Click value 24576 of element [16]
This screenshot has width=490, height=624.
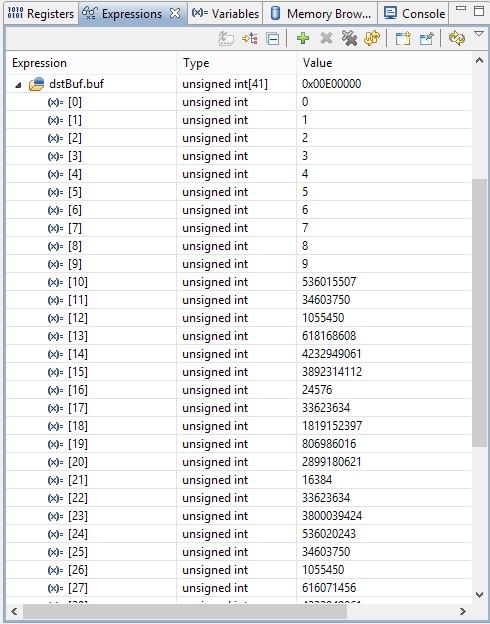(x=317, y=390)
